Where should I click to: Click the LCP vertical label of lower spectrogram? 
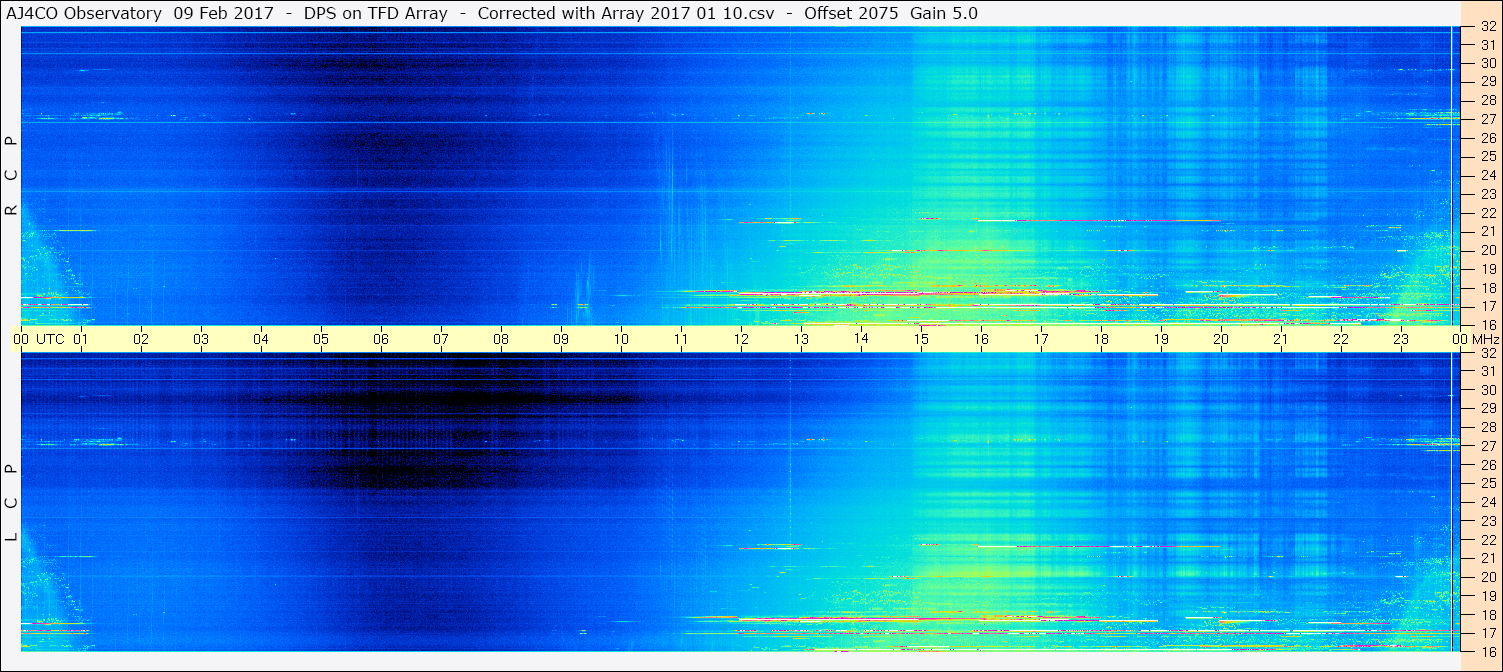tap(12, 503)
